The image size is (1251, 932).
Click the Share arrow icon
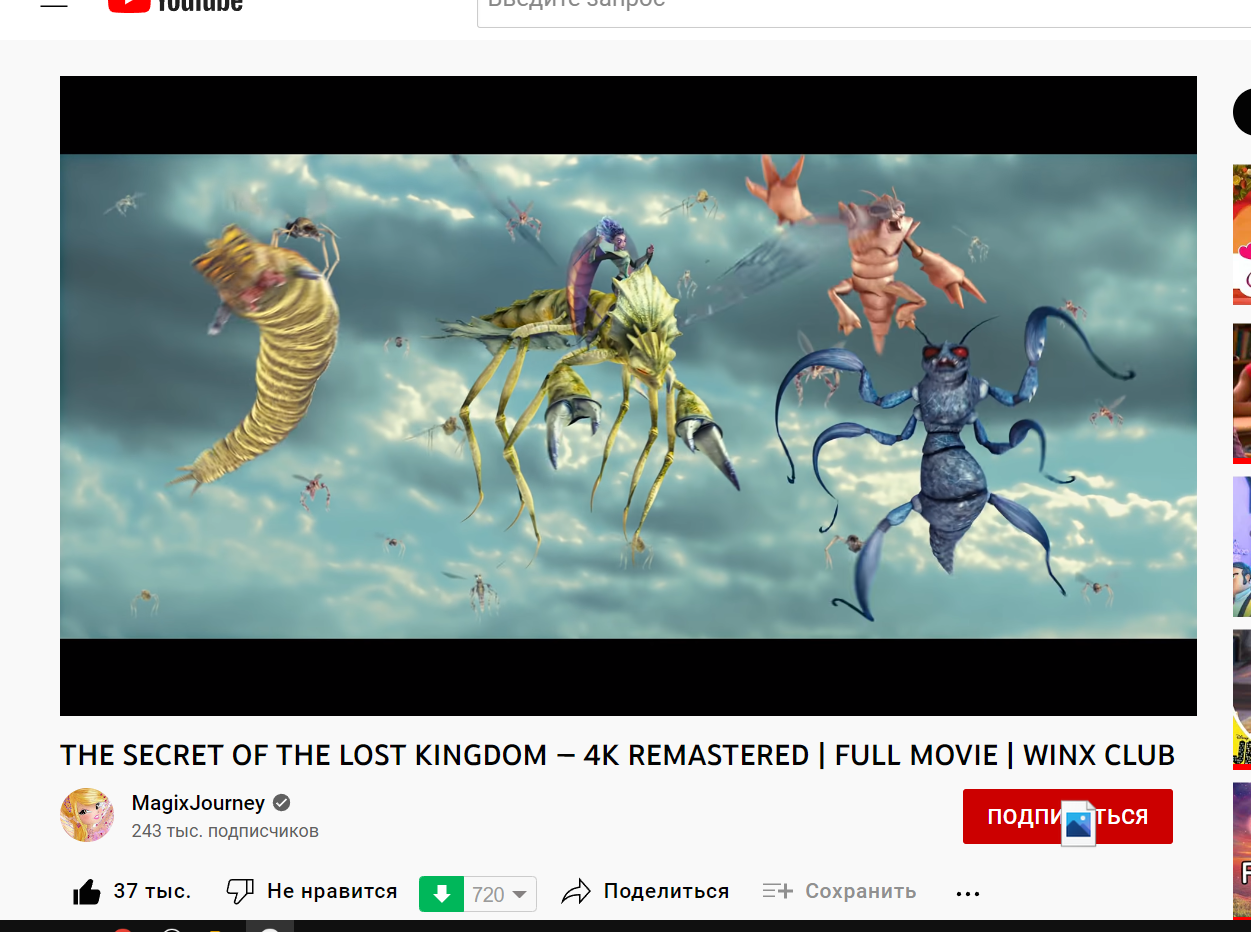(576, 892)
